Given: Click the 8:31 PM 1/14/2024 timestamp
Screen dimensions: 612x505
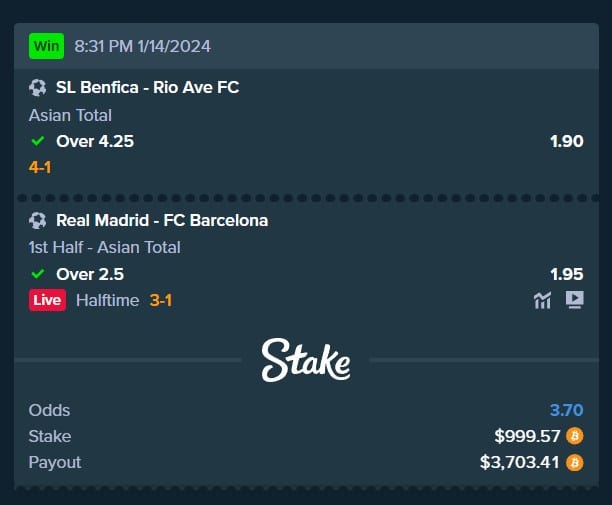Looking at the screenshot, I should 142,46.
